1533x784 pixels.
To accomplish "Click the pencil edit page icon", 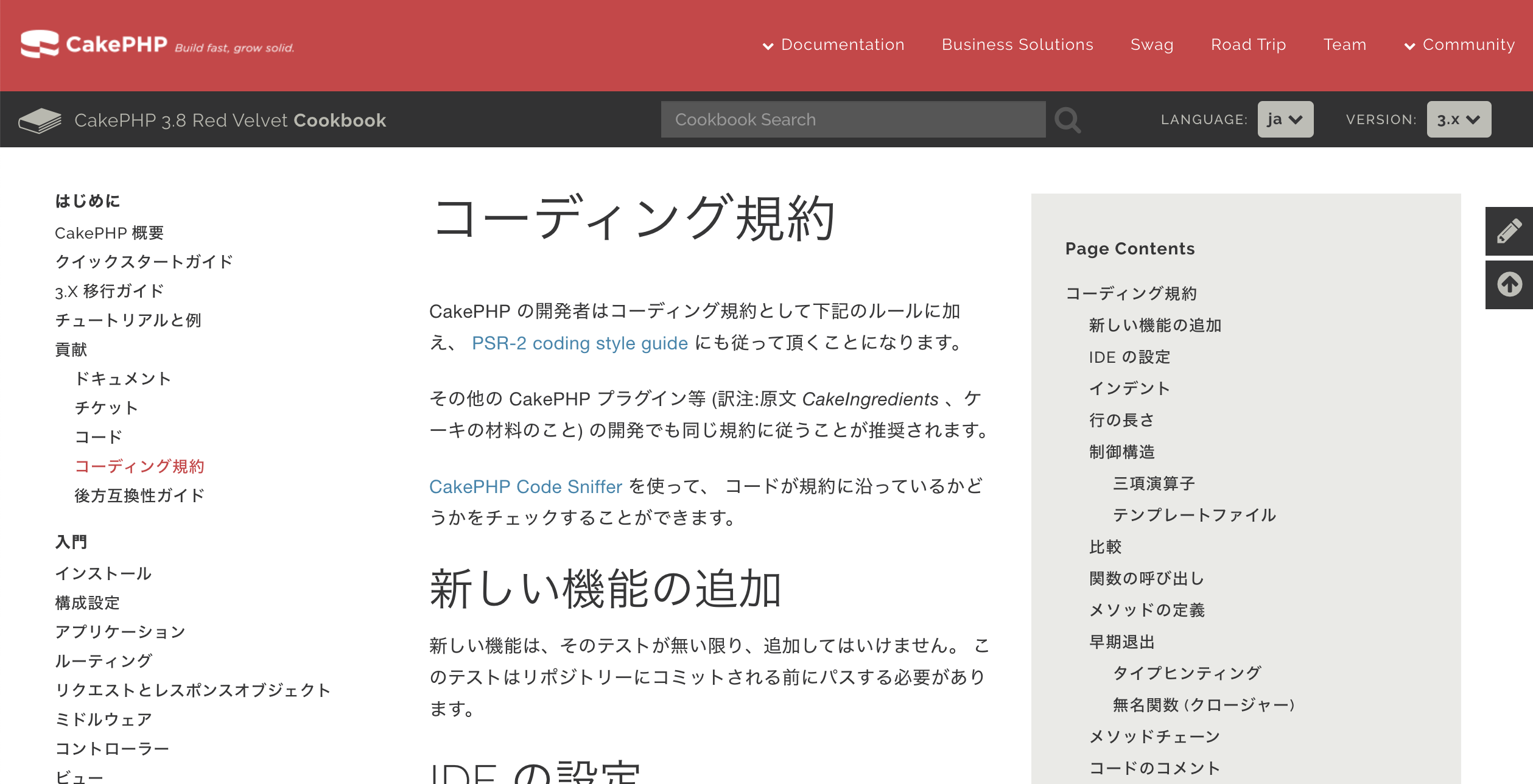I will pos(1509,231).
